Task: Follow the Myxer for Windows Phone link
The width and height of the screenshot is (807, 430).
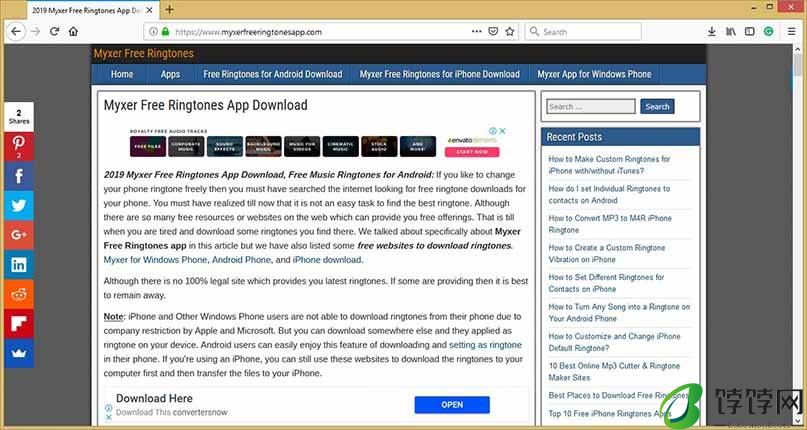Action: click(155, 260)
